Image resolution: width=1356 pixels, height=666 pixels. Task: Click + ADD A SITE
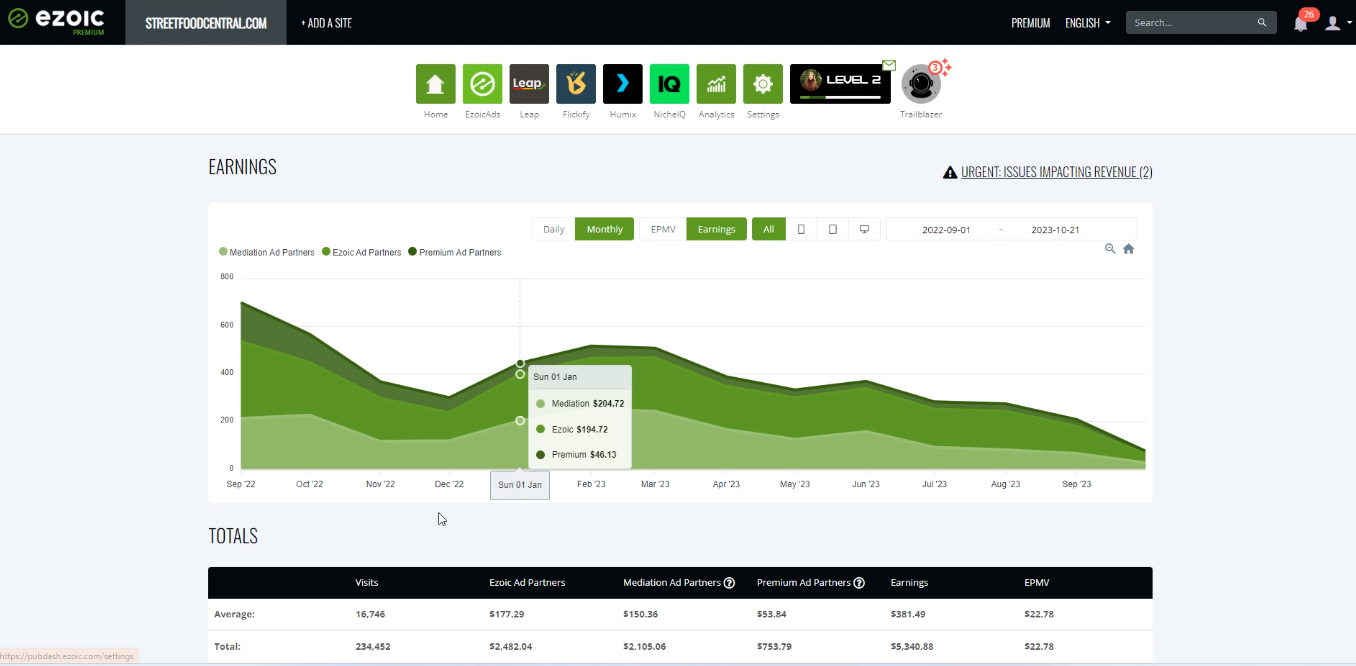(326, 23)
